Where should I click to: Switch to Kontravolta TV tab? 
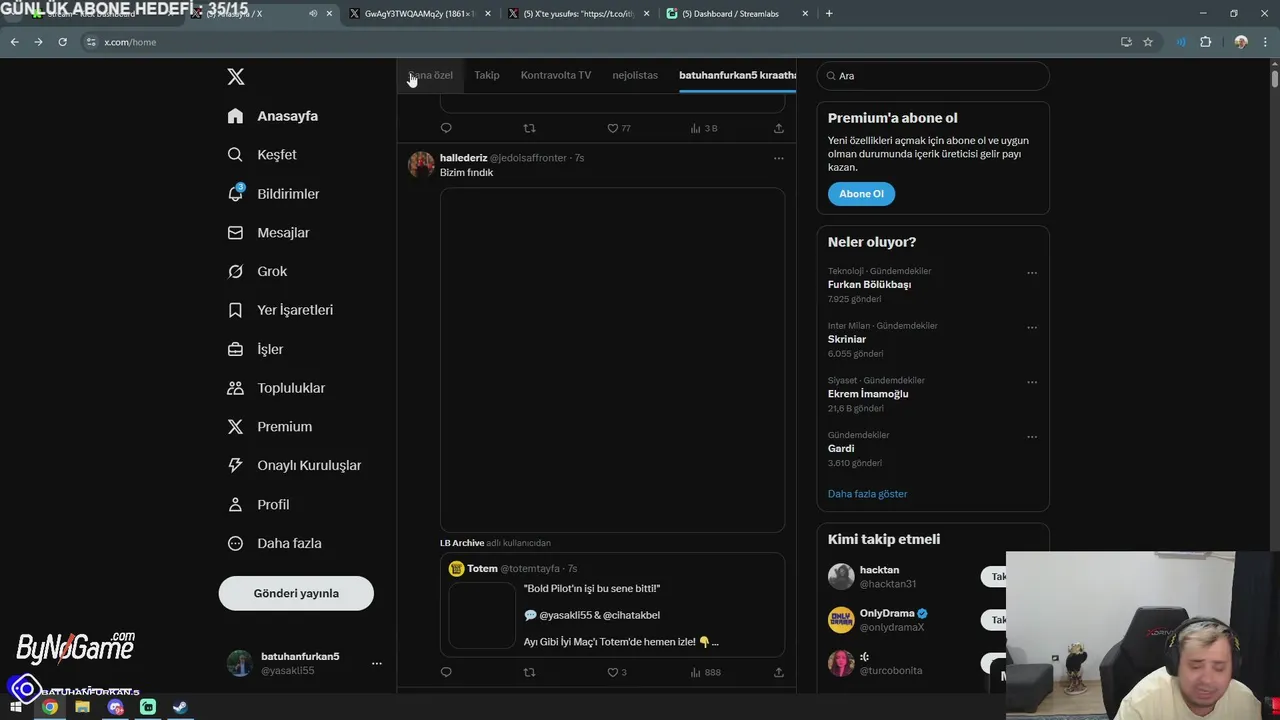click(556, 75)
